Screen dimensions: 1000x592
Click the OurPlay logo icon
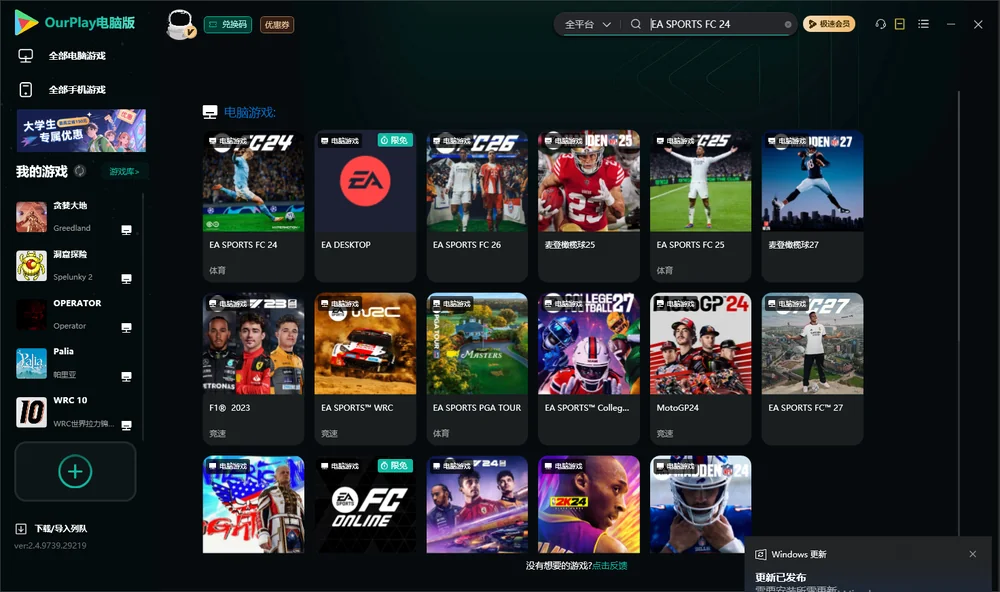coord(26,22)
